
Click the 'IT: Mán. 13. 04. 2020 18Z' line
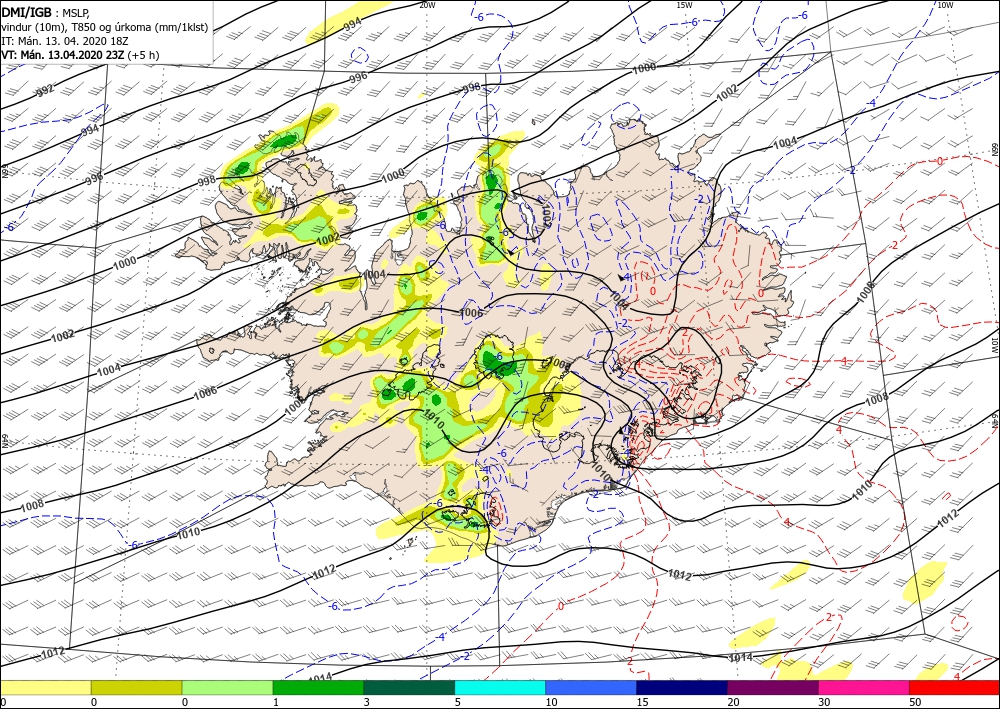pyautogui.click(x=65, y=41)
